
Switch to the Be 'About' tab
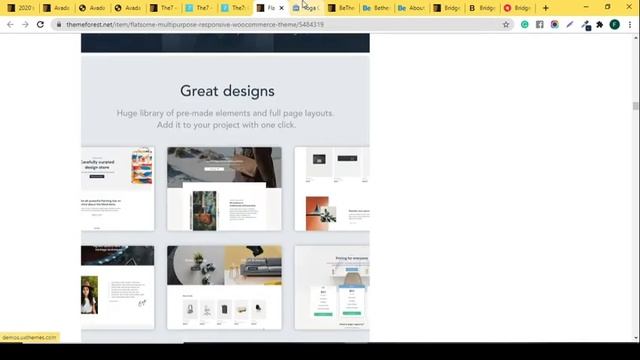click(x=412, y=8)
